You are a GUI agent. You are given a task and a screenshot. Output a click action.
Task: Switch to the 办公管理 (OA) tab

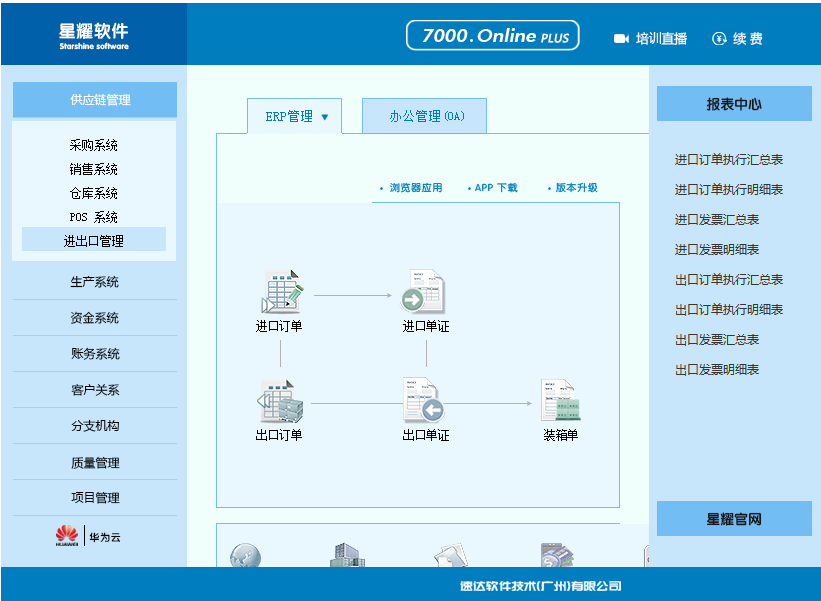pyautogui.click(x=425, y=116)
